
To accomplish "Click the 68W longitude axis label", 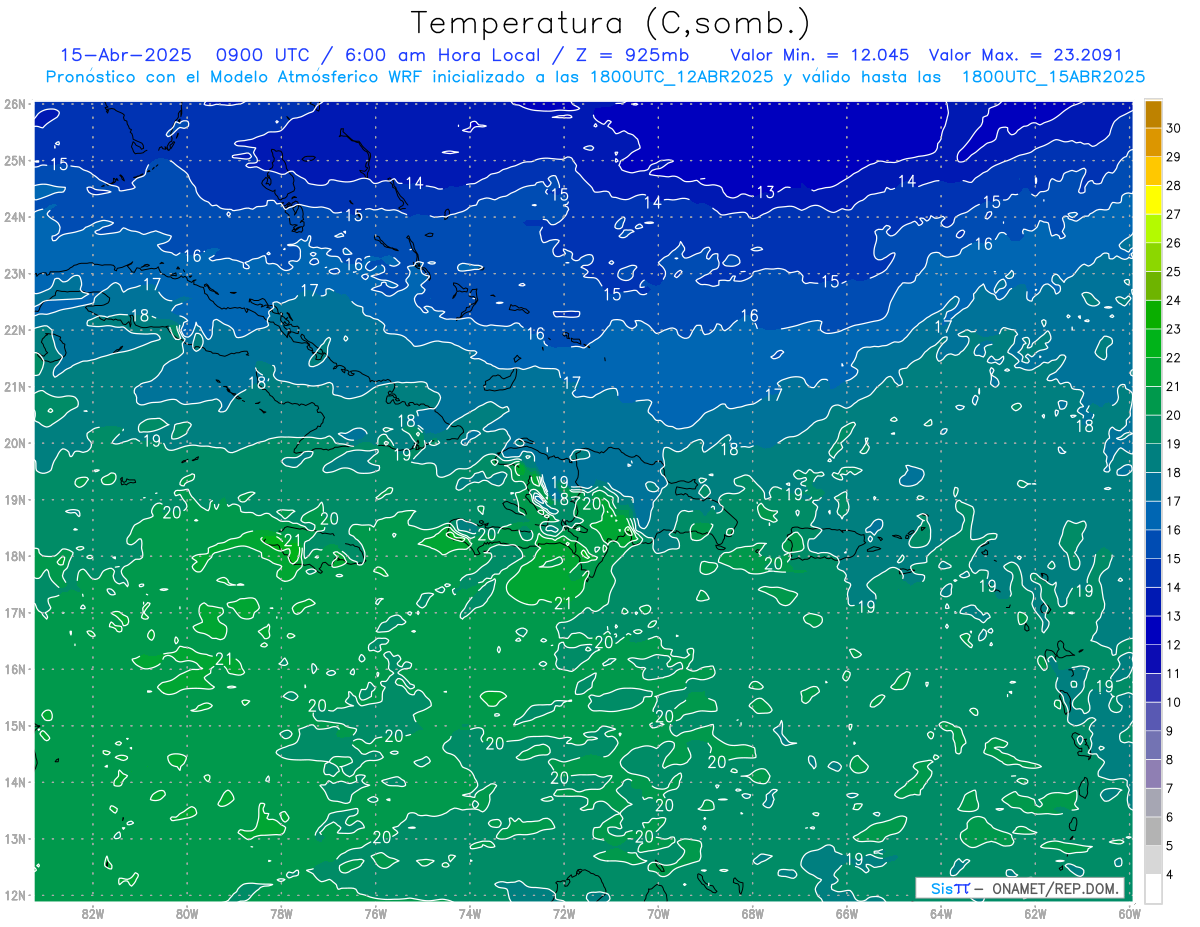I will coord(753,913).
